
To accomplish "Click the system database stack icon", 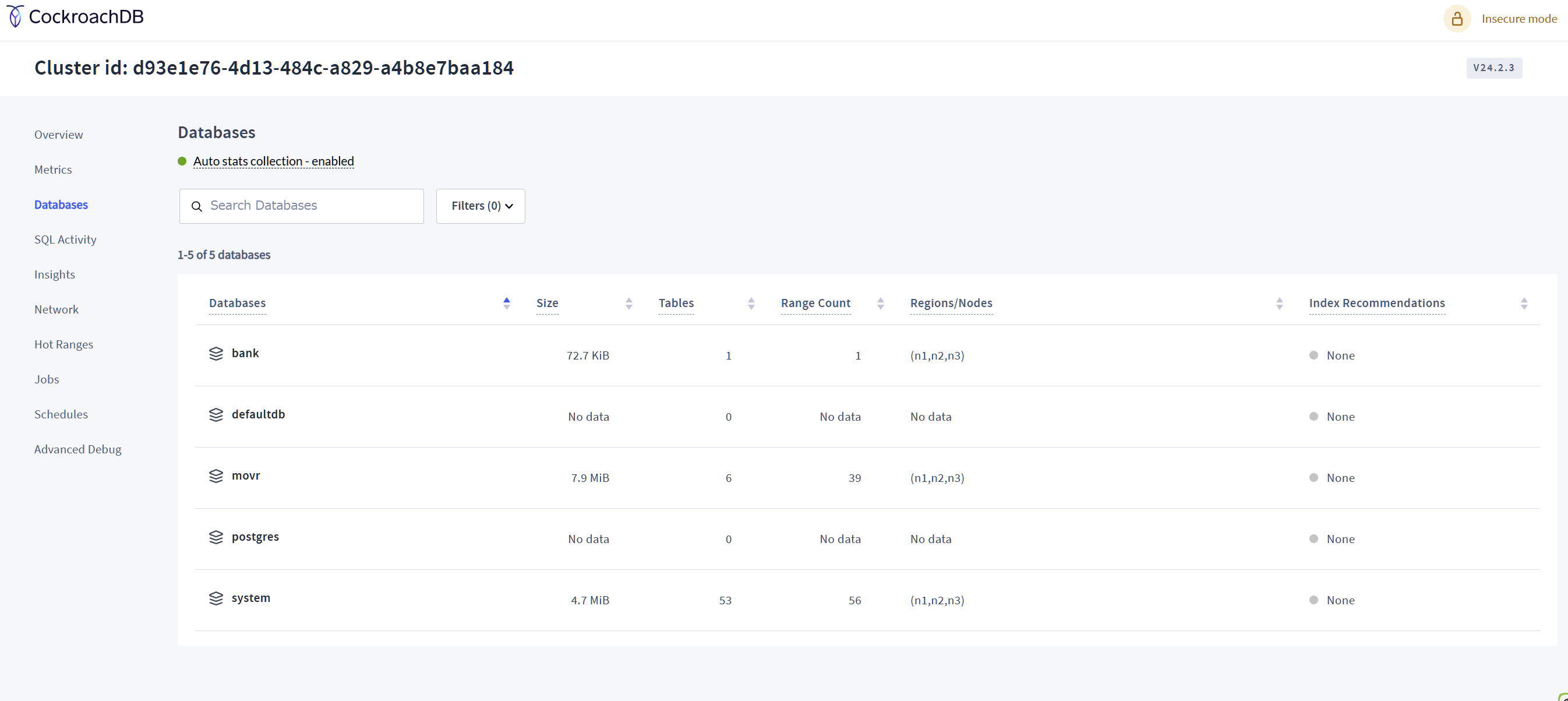I will [x=216, y=598].
